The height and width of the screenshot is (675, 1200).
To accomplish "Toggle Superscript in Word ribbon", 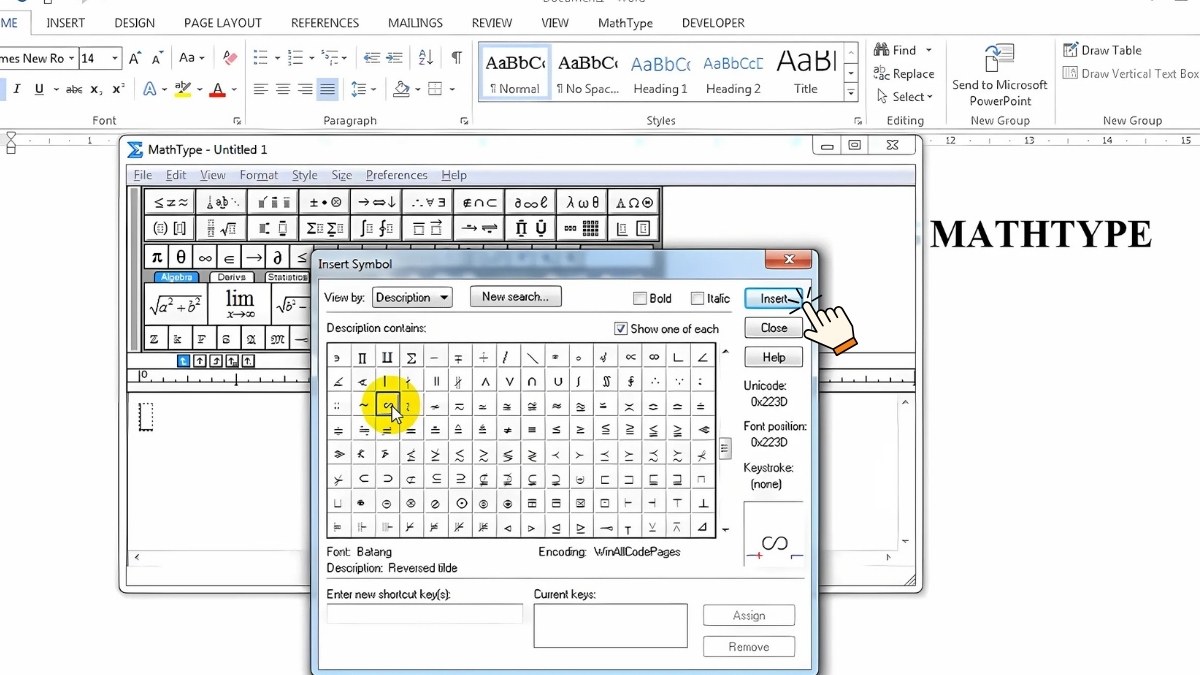I will (118, 89).
